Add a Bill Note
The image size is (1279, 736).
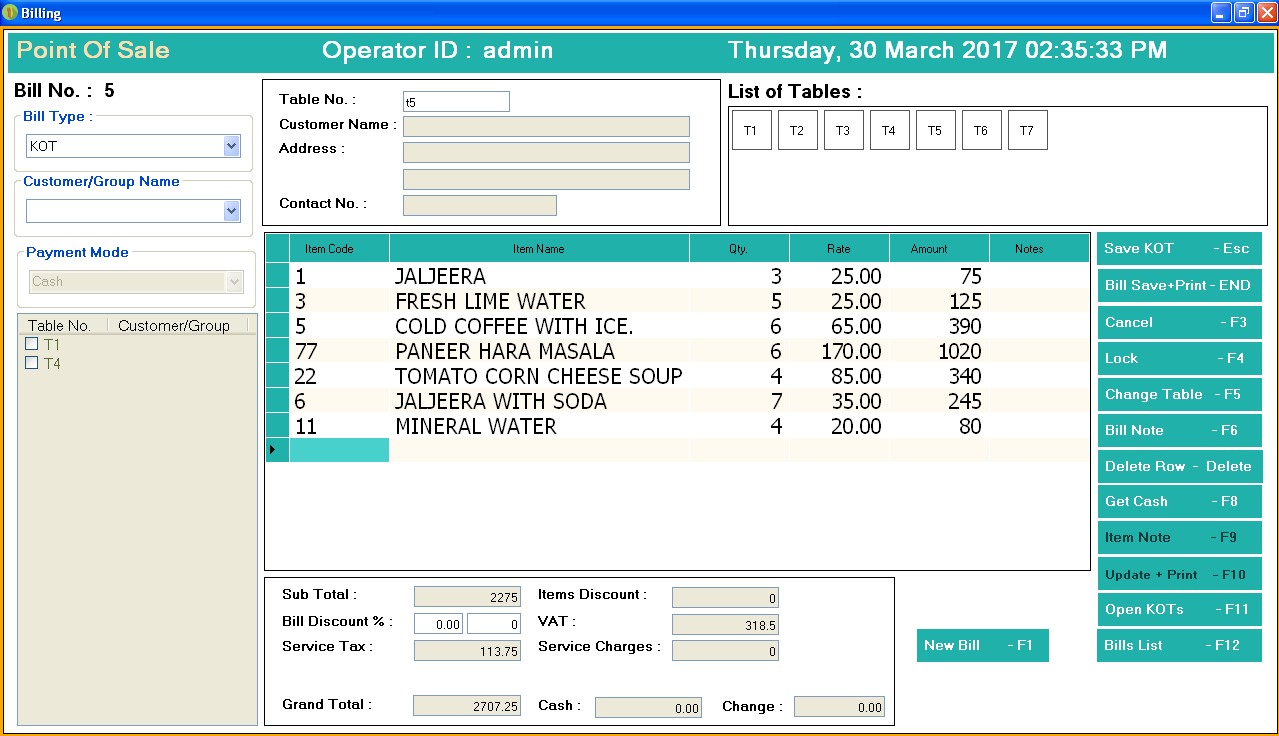tap(1178, 430)
